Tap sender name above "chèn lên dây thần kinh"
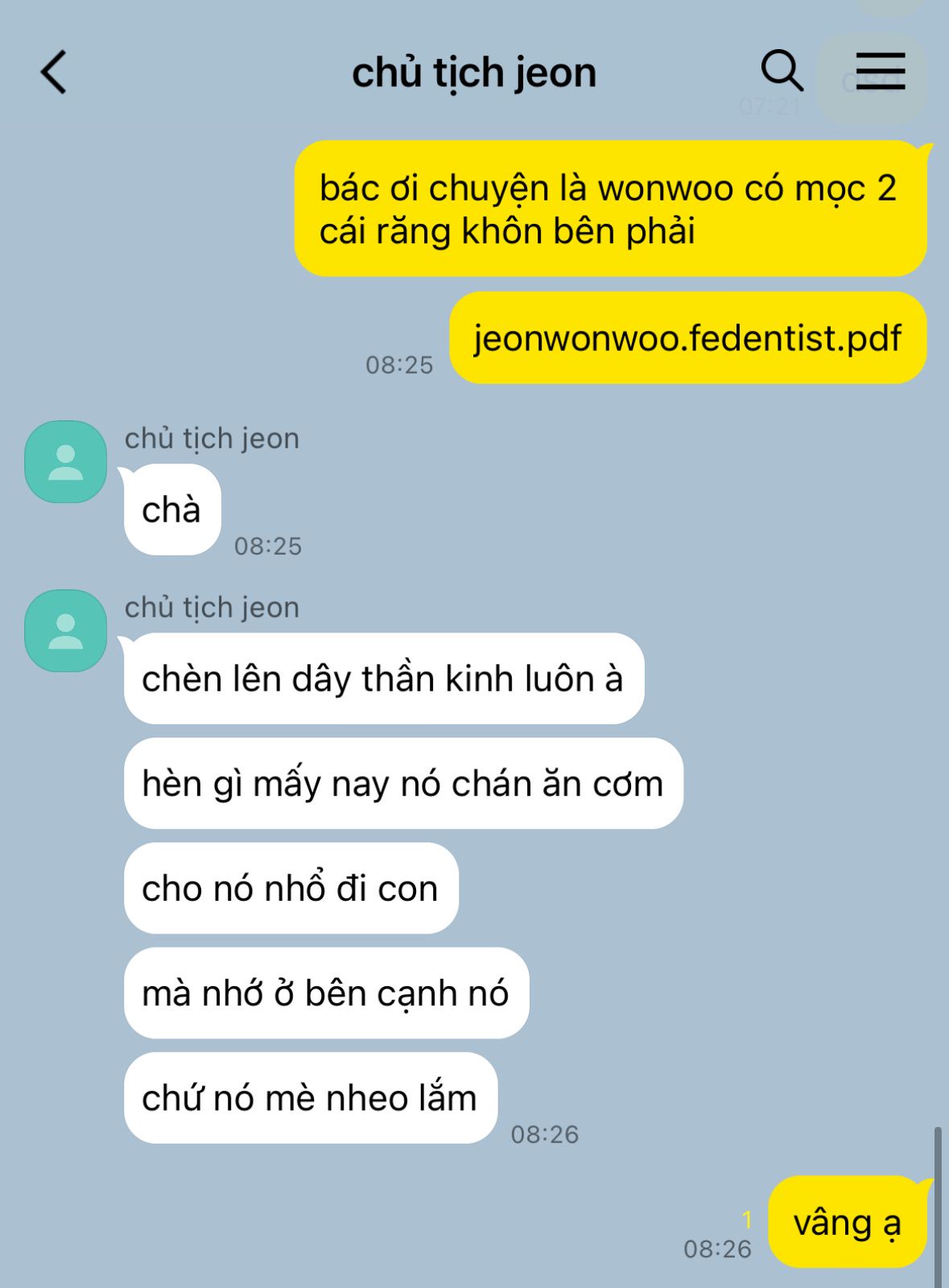Image resolution: width=949 pixels, height=1288 pixels. point(212,608)
